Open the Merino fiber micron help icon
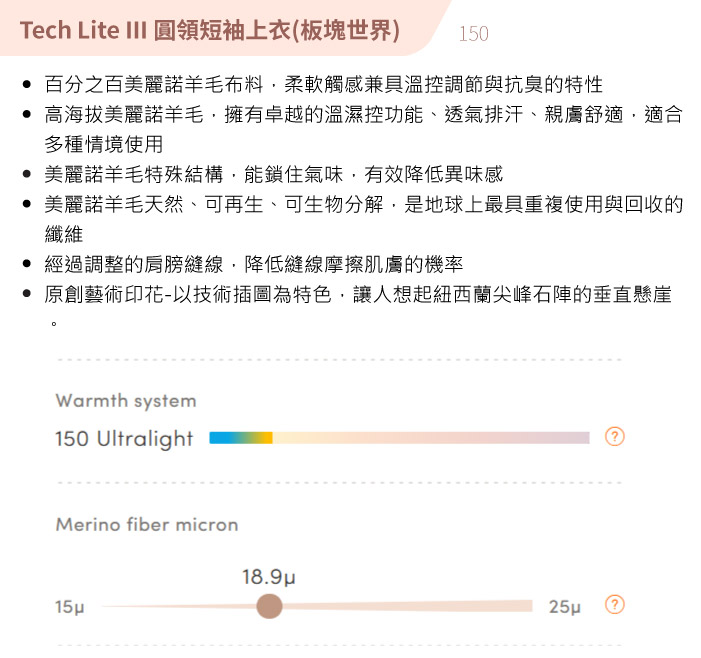The image size is (701, 658). point(615,605)
